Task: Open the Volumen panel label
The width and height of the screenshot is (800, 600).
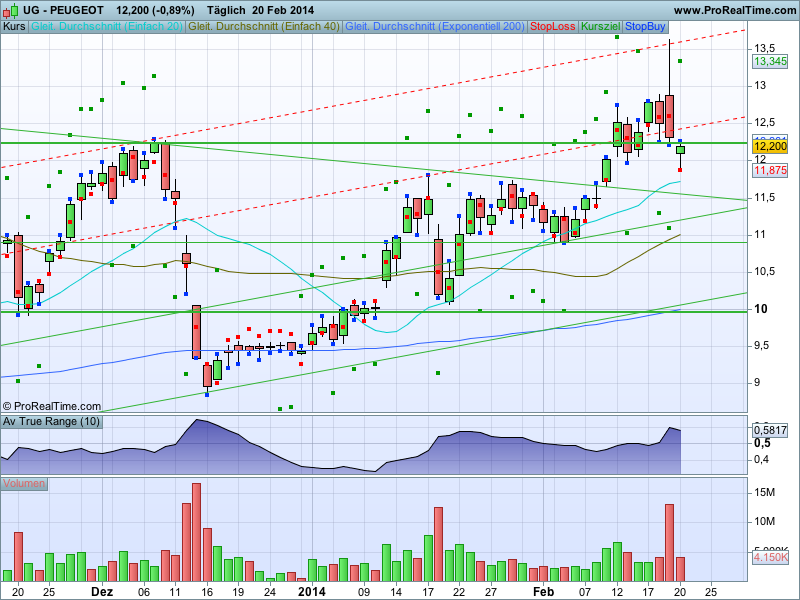Action: (24, 483)
